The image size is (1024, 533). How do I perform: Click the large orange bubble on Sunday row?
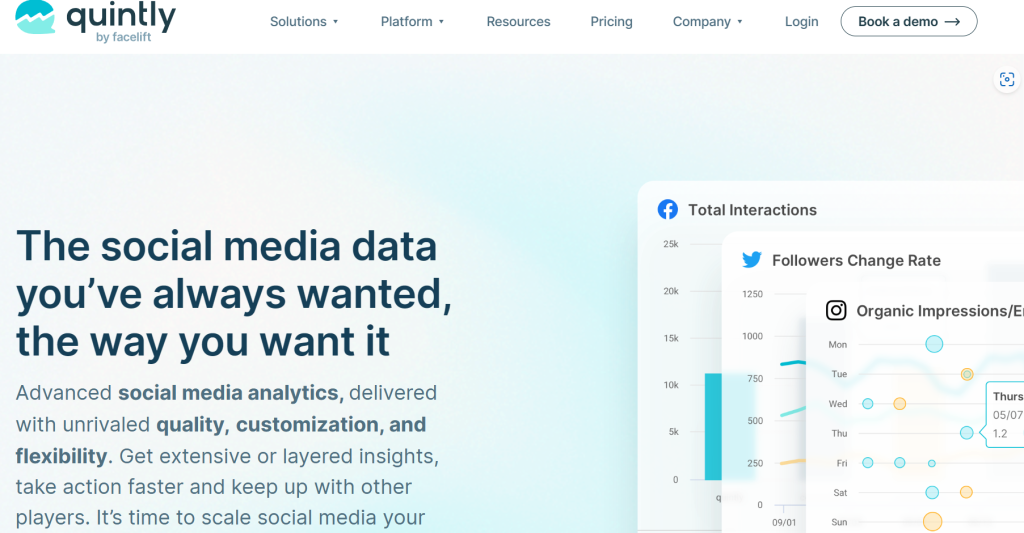[x=932, y=521]
